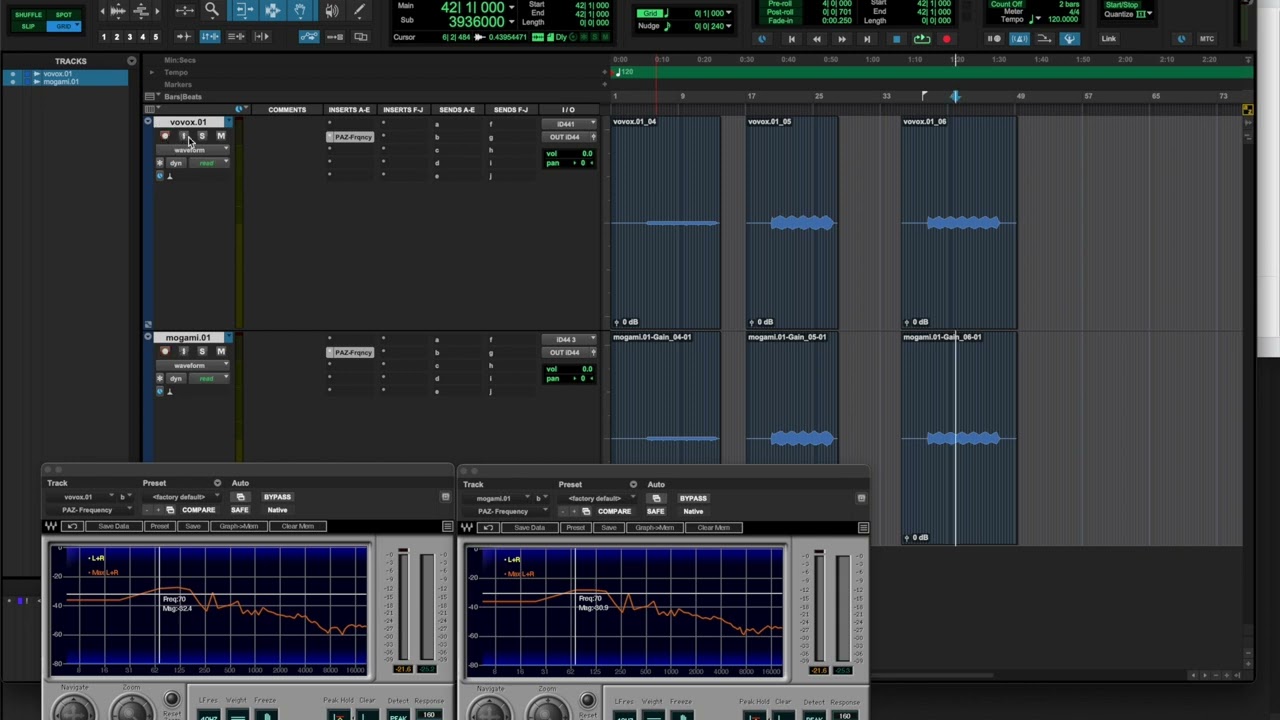Click the horizontal zoom toggle icon
This screenshot has width=1280, height=720.
185,11
